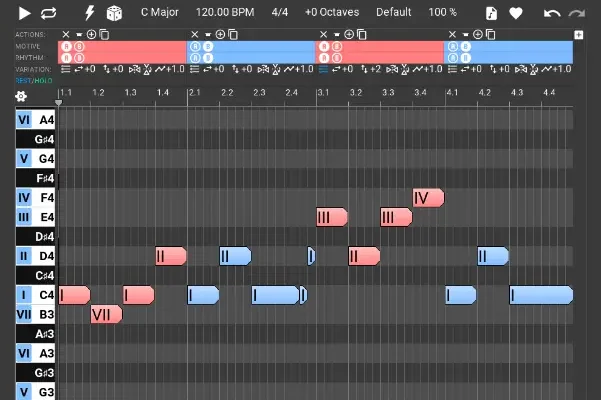Undo the last action
601x400 pixels.
point(552,13)
